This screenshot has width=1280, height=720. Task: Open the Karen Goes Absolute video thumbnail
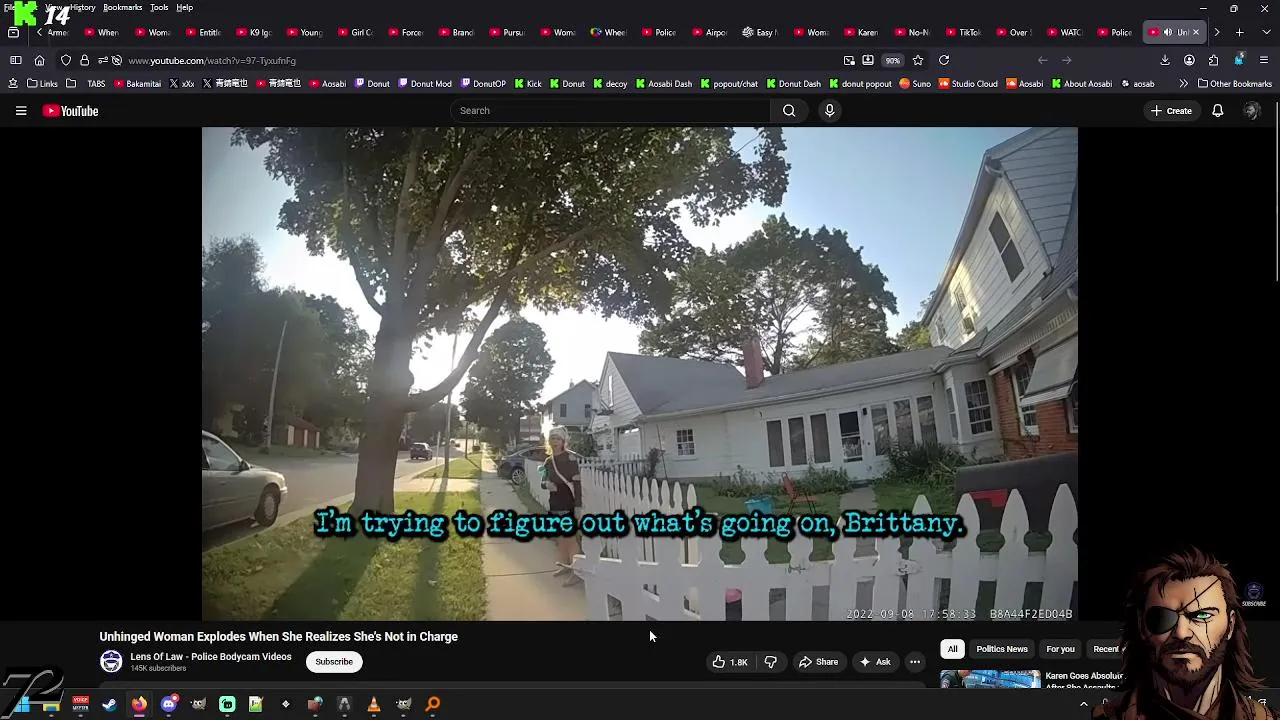990,680
